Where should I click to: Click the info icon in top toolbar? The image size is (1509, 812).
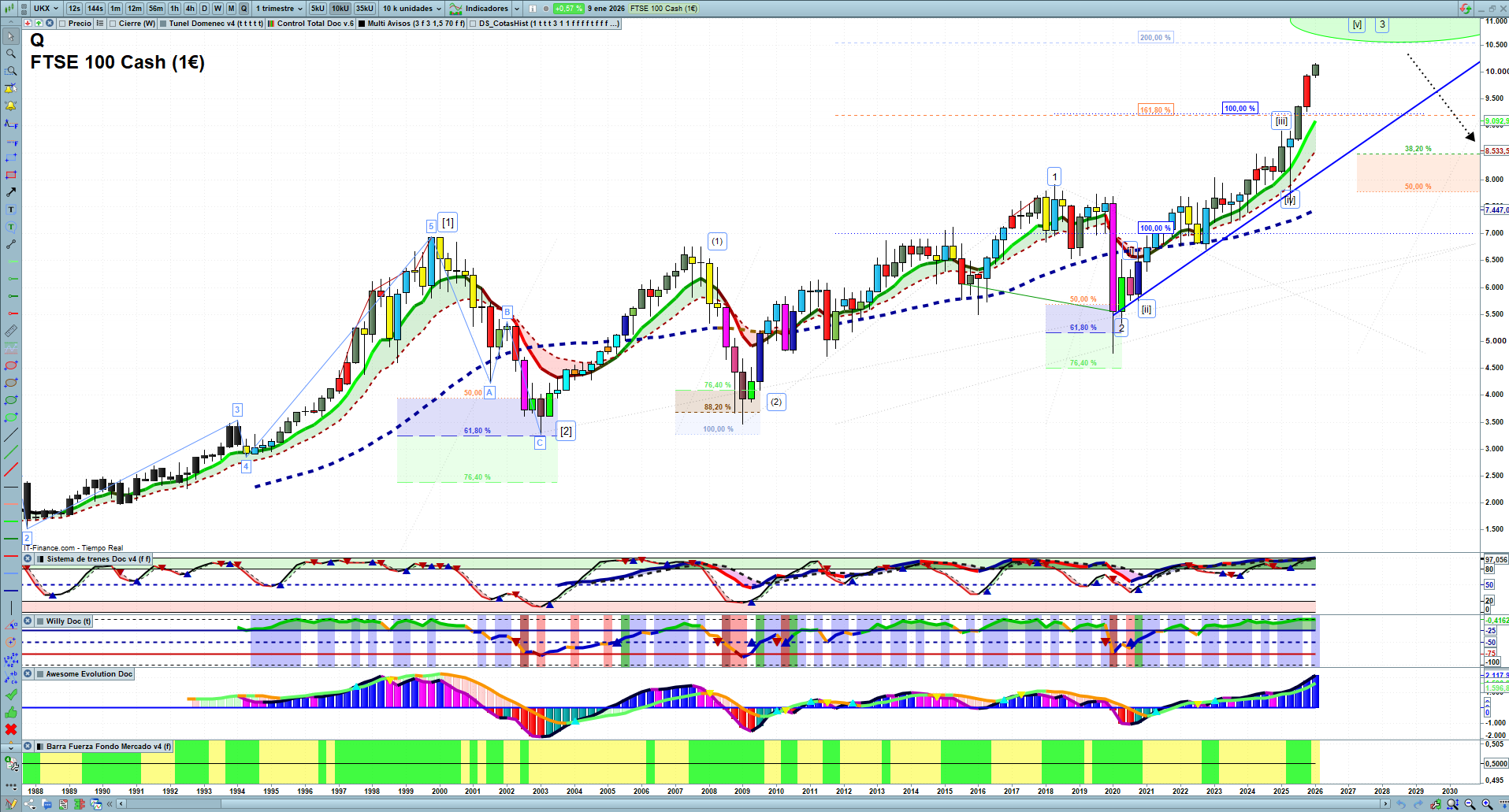(x=533, y=9)
